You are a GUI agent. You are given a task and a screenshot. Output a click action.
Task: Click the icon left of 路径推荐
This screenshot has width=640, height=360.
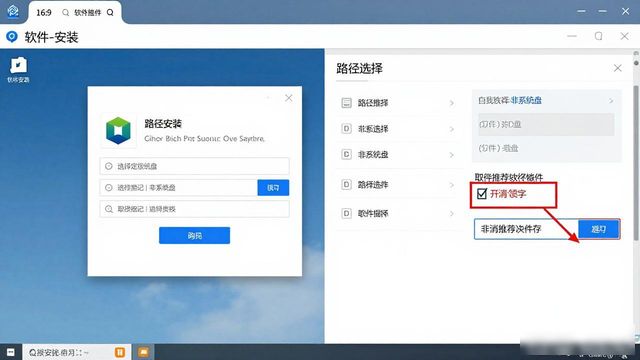346,103
